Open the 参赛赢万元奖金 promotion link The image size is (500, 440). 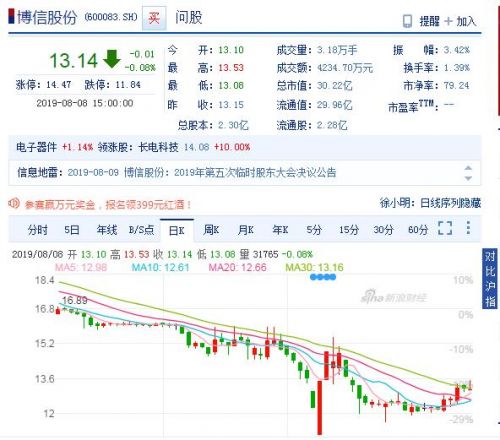coord(108,205)
